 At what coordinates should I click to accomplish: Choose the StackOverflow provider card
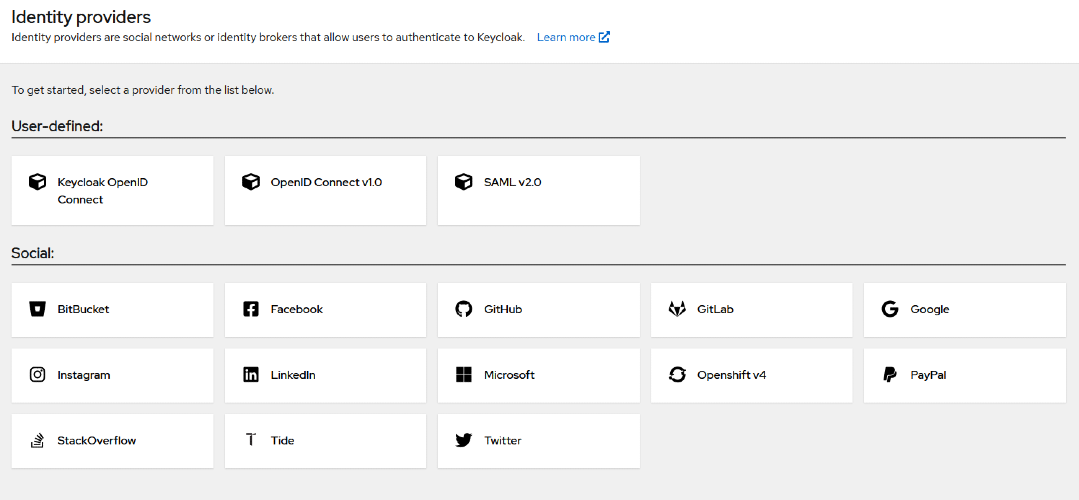(112, 441)
